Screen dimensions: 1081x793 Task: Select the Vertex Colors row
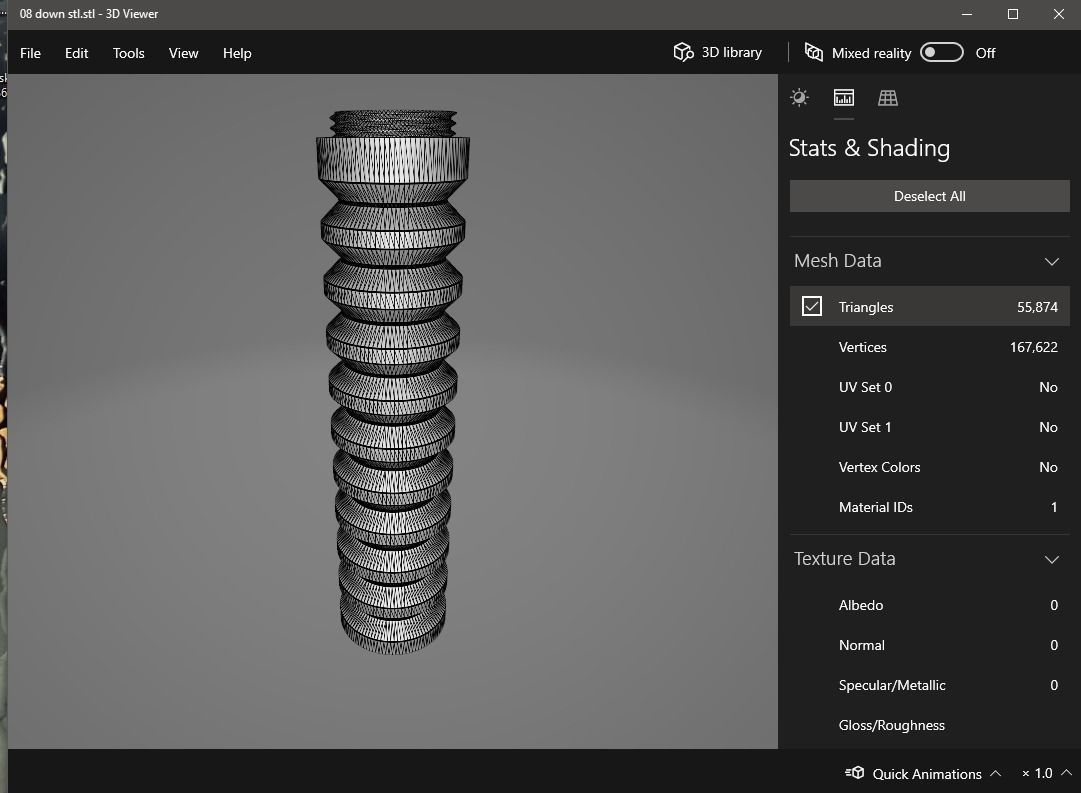point(929,467)
